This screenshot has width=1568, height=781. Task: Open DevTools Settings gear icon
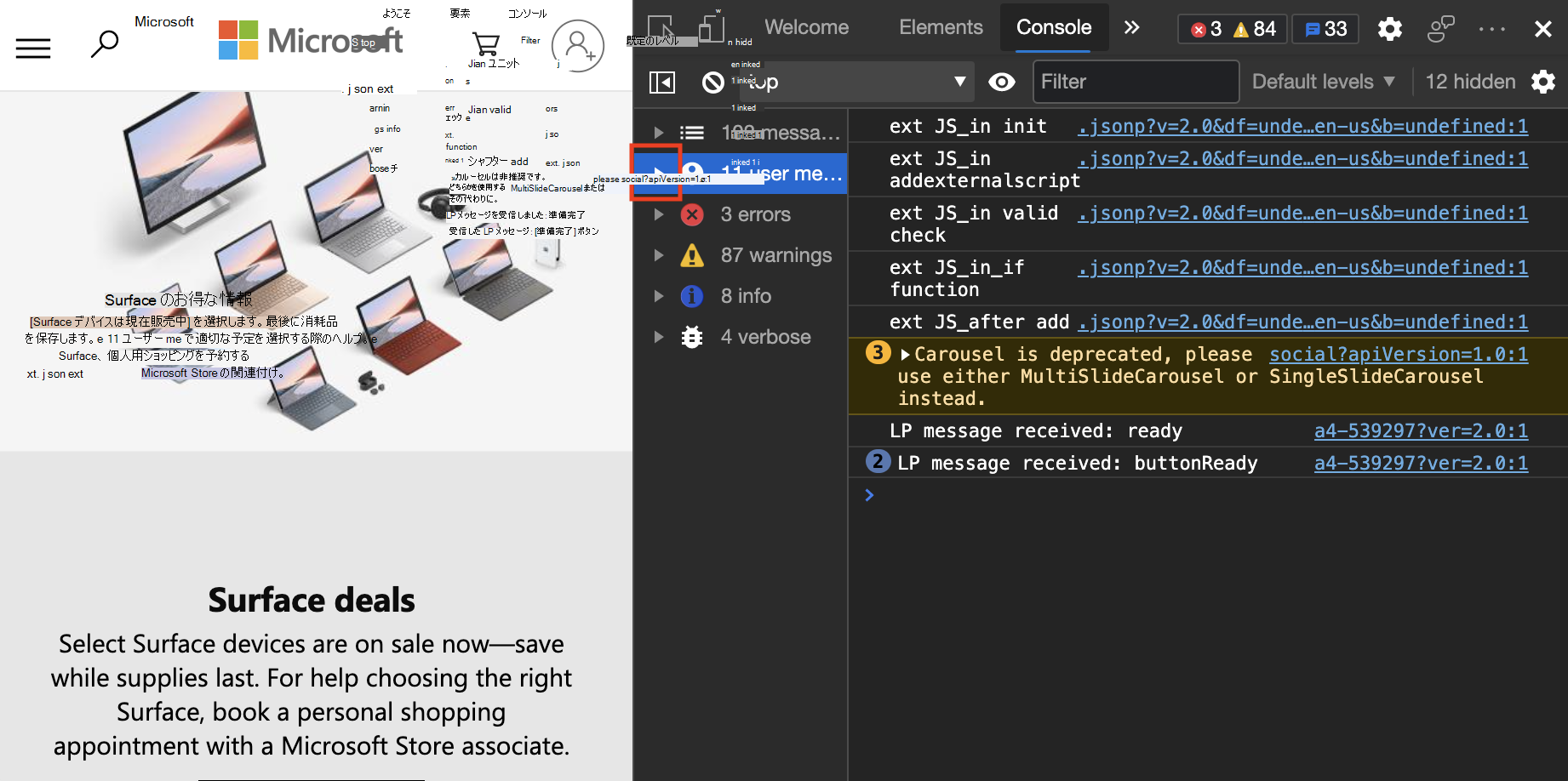[x=1389, y=29]
